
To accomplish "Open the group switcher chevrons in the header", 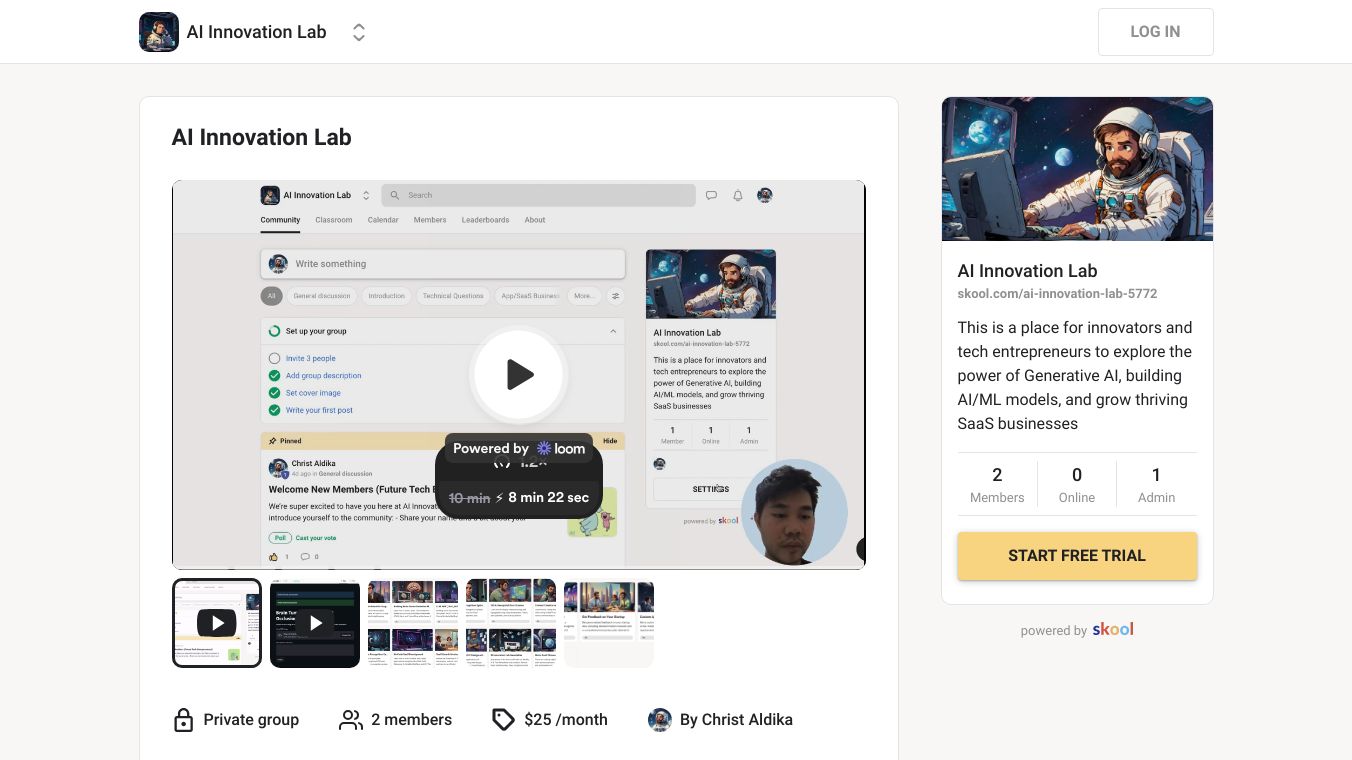I will pyautogui.click(x=359, y=32).
